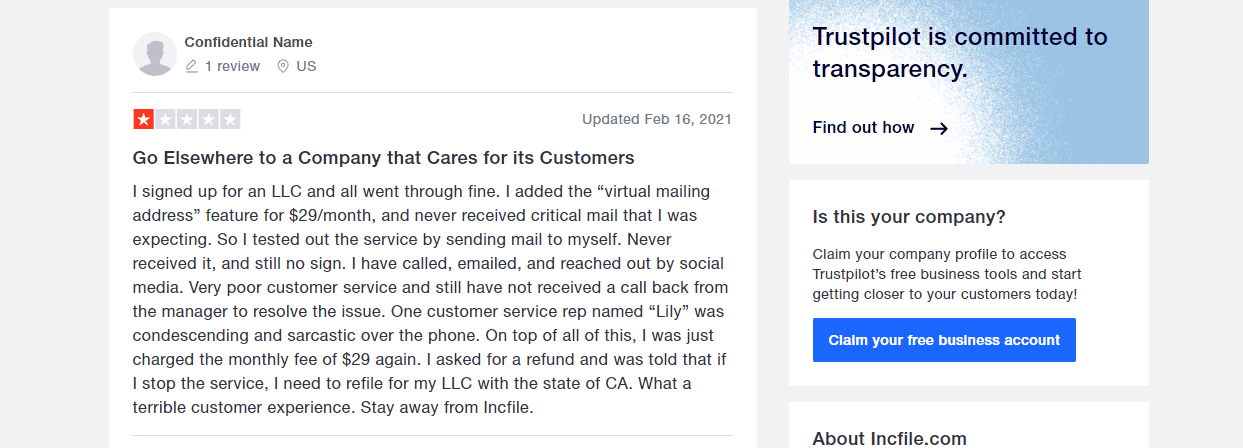The height and width of the screenshot is (448, 1243).
Task: Click the fifth grey rating star
Action: (x=230, y=119)
